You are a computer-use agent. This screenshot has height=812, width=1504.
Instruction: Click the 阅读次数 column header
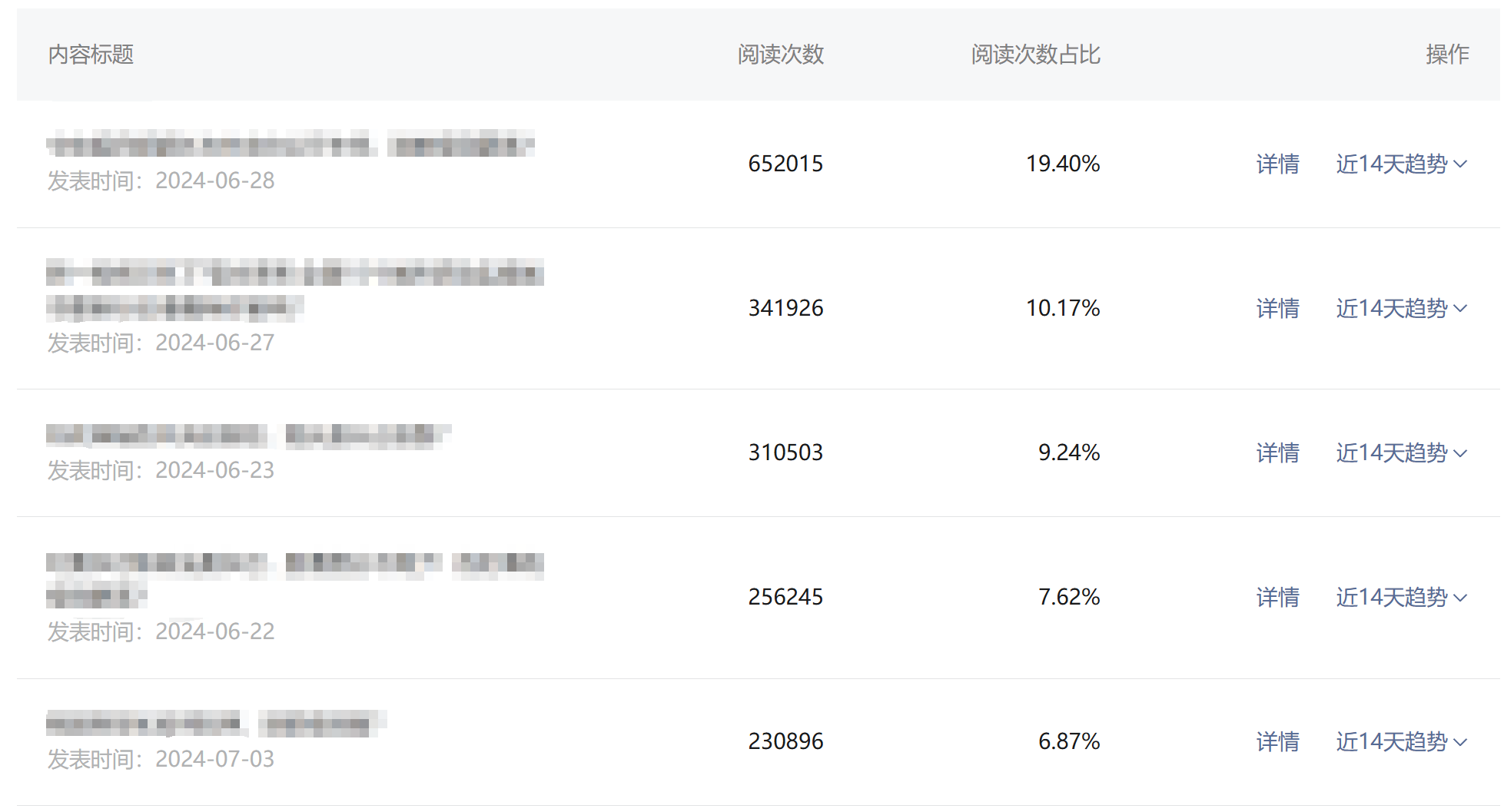tap(780, 55)
